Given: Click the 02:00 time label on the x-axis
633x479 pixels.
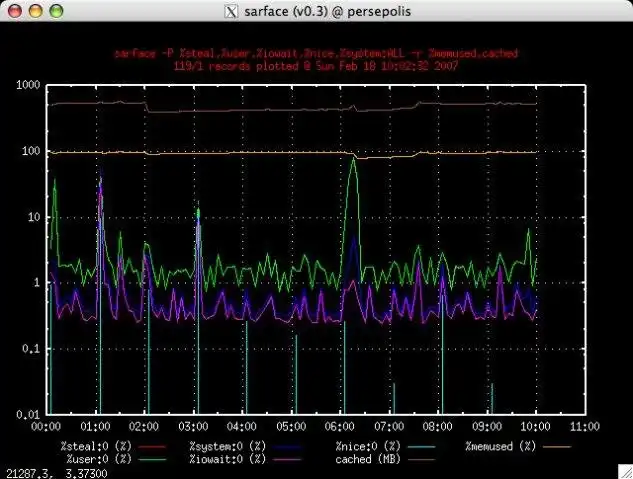Looking at the screenshot, I should point(144,427).
